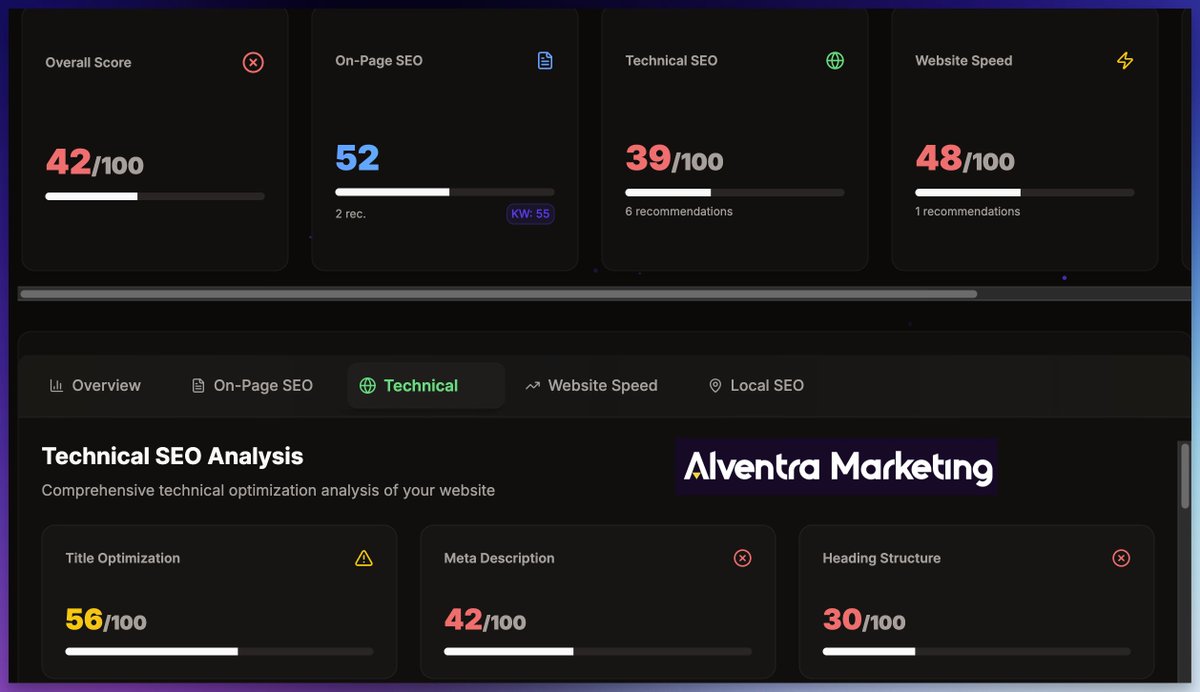Click the Website Speed progress bar
This screenshot has height=692, width=1200.
coord(1025,192)
